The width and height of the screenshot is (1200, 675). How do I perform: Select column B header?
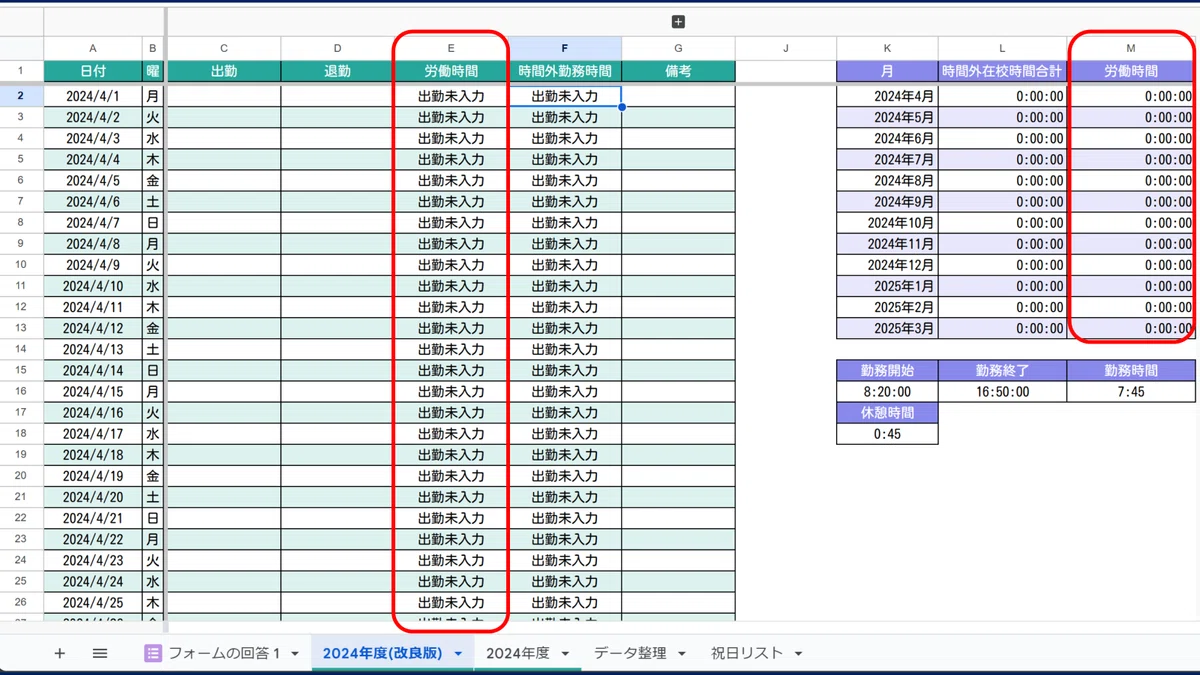coord(153,48)
